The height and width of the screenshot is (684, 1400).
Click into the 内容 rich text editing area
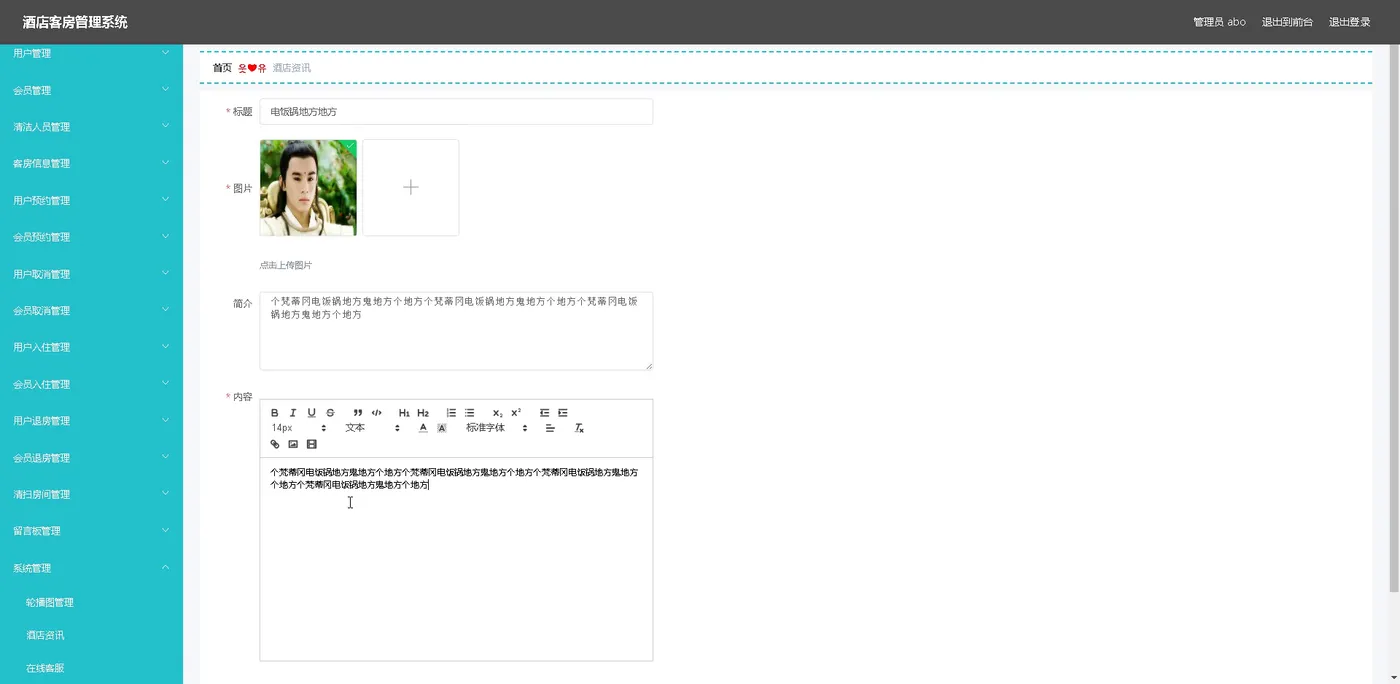pyautogui.click(x=456, y=559)
